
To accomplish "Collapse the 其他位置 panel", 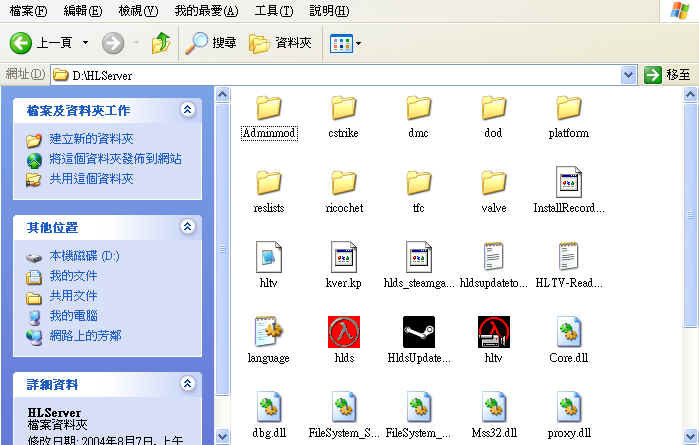I will pos(187,228).
